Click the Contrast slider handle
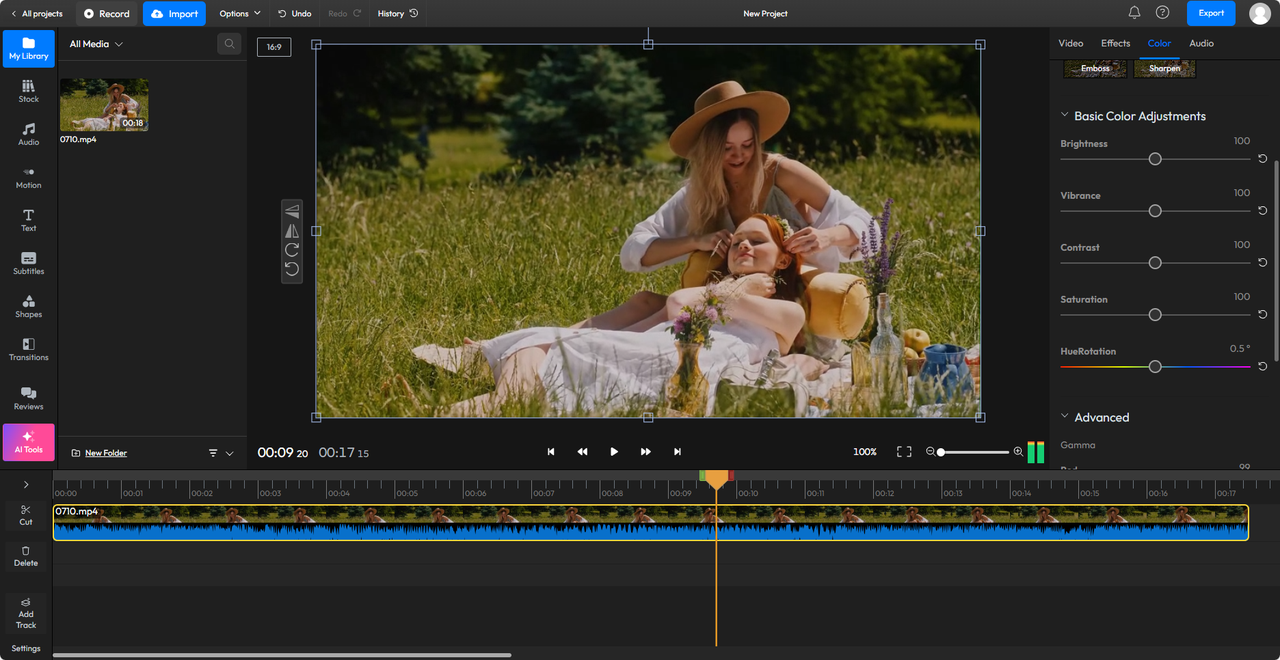Image resolution: width=1280 pixels, height=660 pixels. tap(1155, 263)
